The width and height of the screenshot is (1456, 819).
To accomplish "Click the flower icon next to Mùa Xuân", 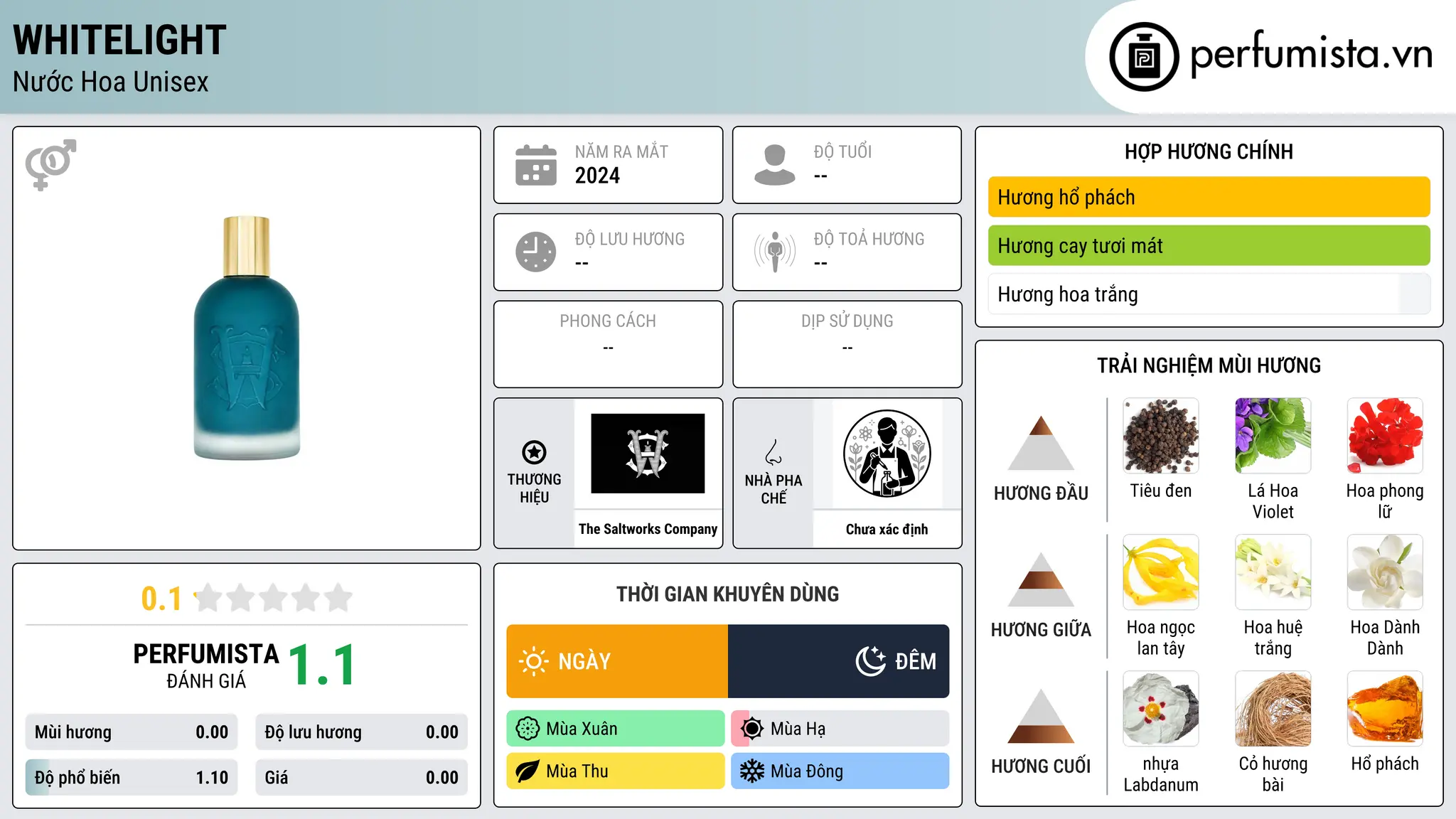I will point(528,729).
